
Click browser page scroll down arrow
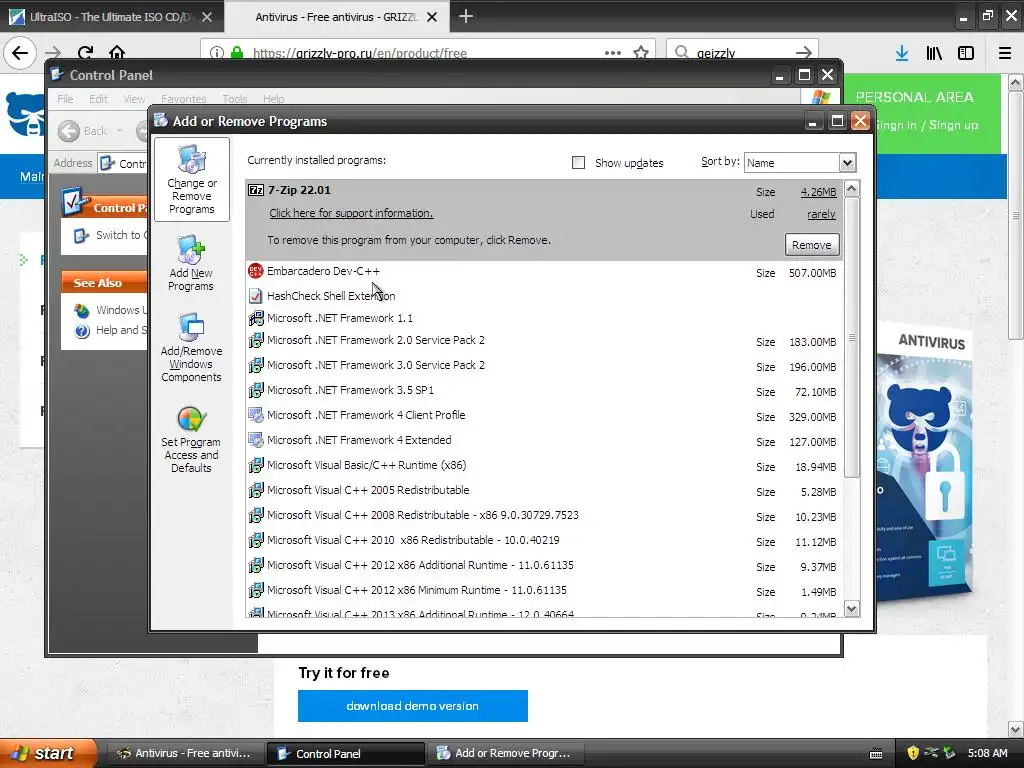pyautogui.click(x=1016, y=729)
